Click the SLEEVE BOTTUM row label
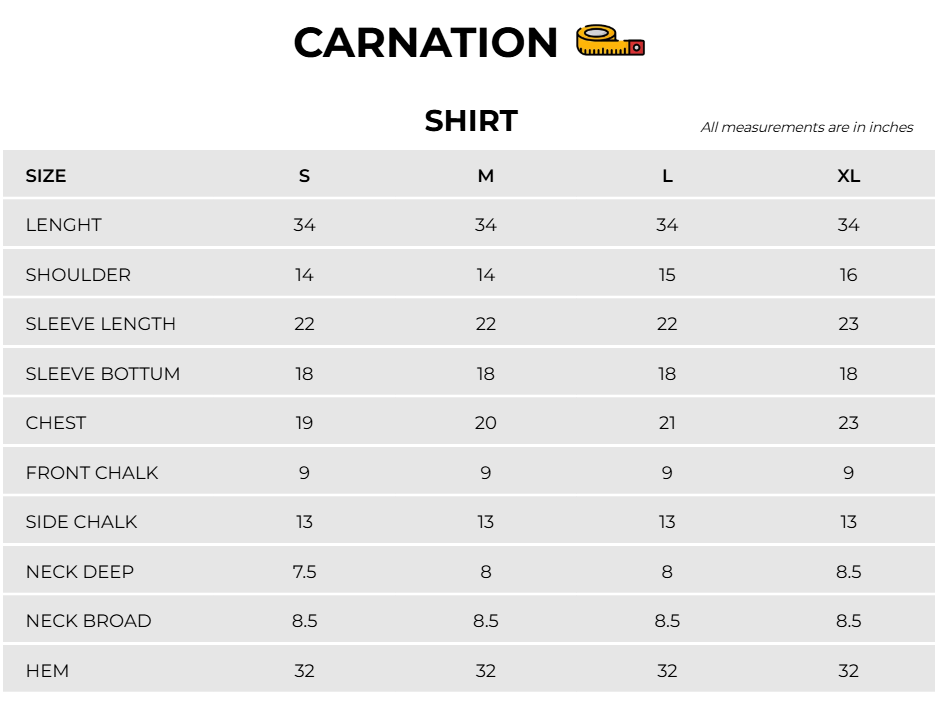 tap(103, 374)
